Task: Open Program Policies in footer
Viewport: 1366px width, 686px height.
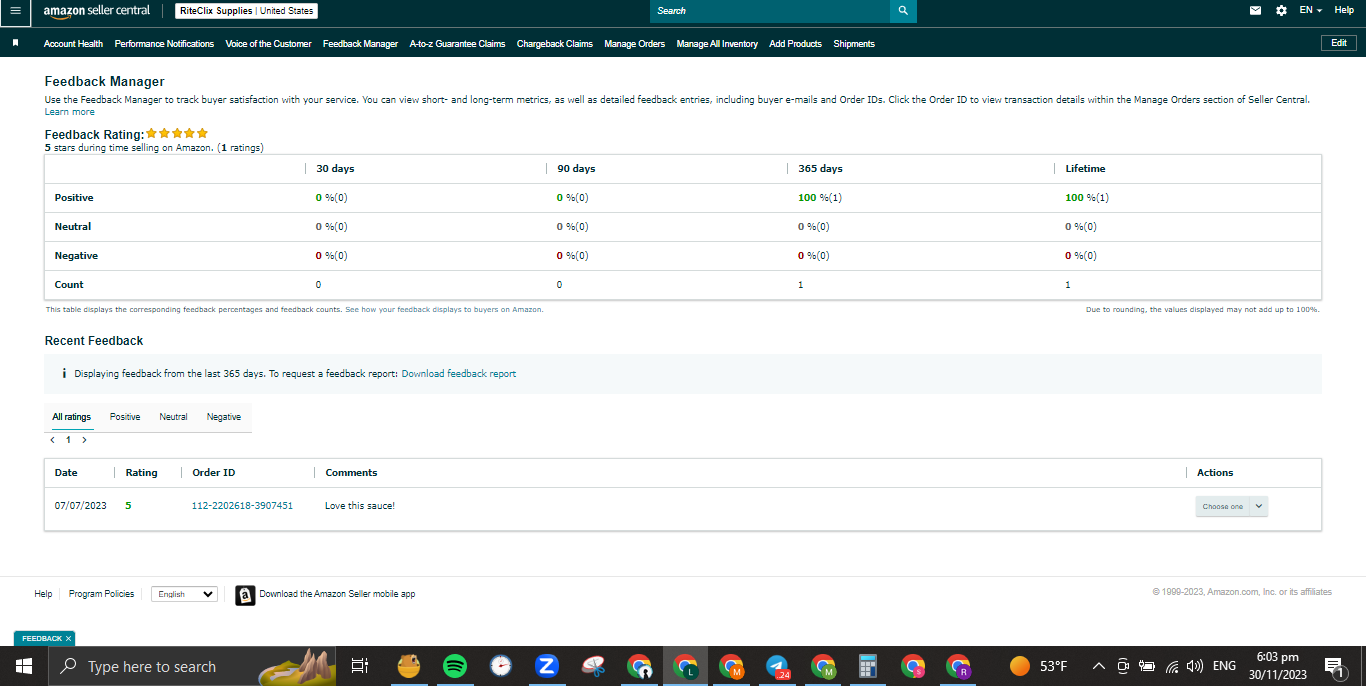Action: (x=101, y=594)
